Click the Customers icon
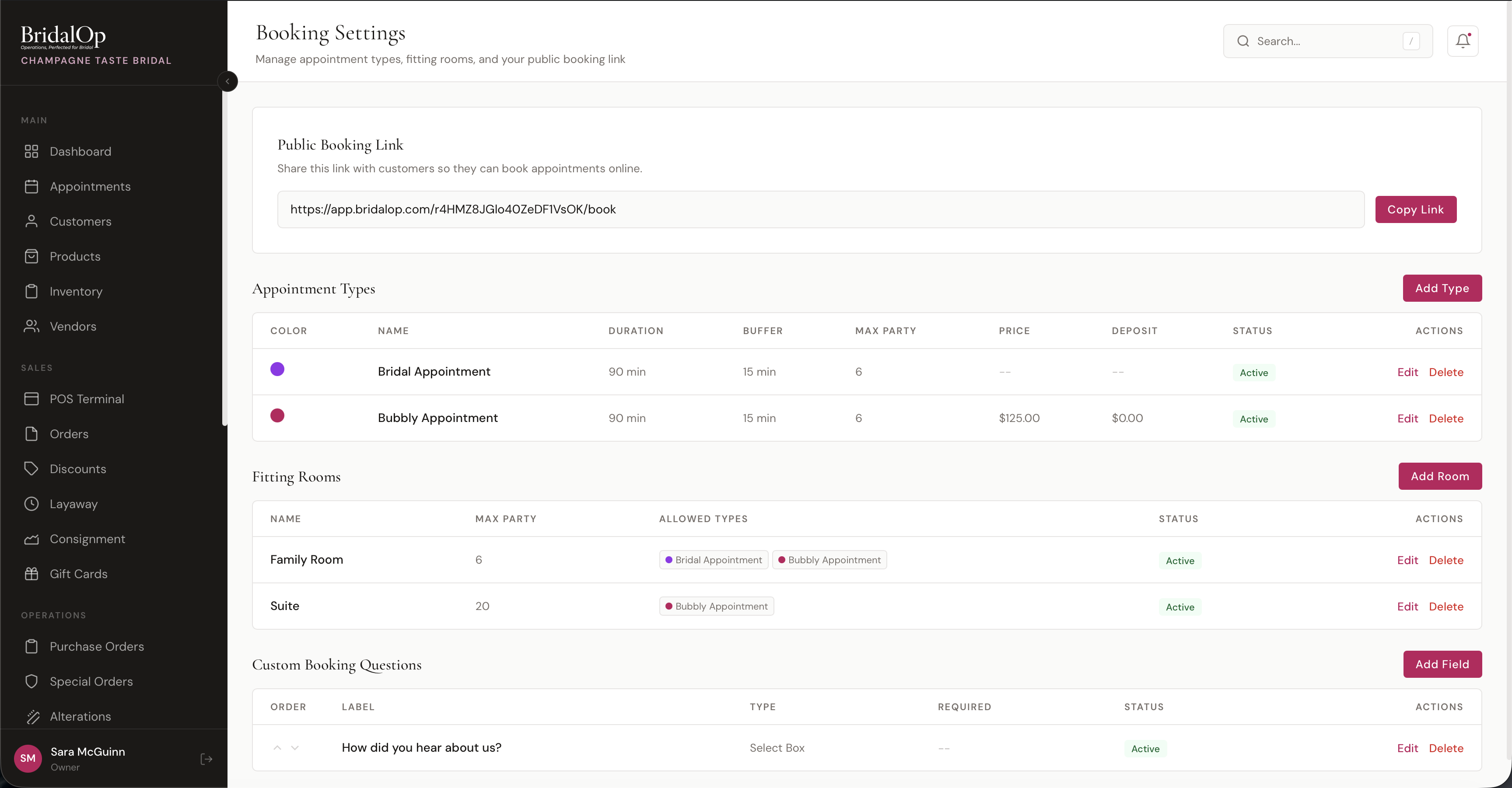This screenshot has height=788, width=1512. tap(31, 221)
